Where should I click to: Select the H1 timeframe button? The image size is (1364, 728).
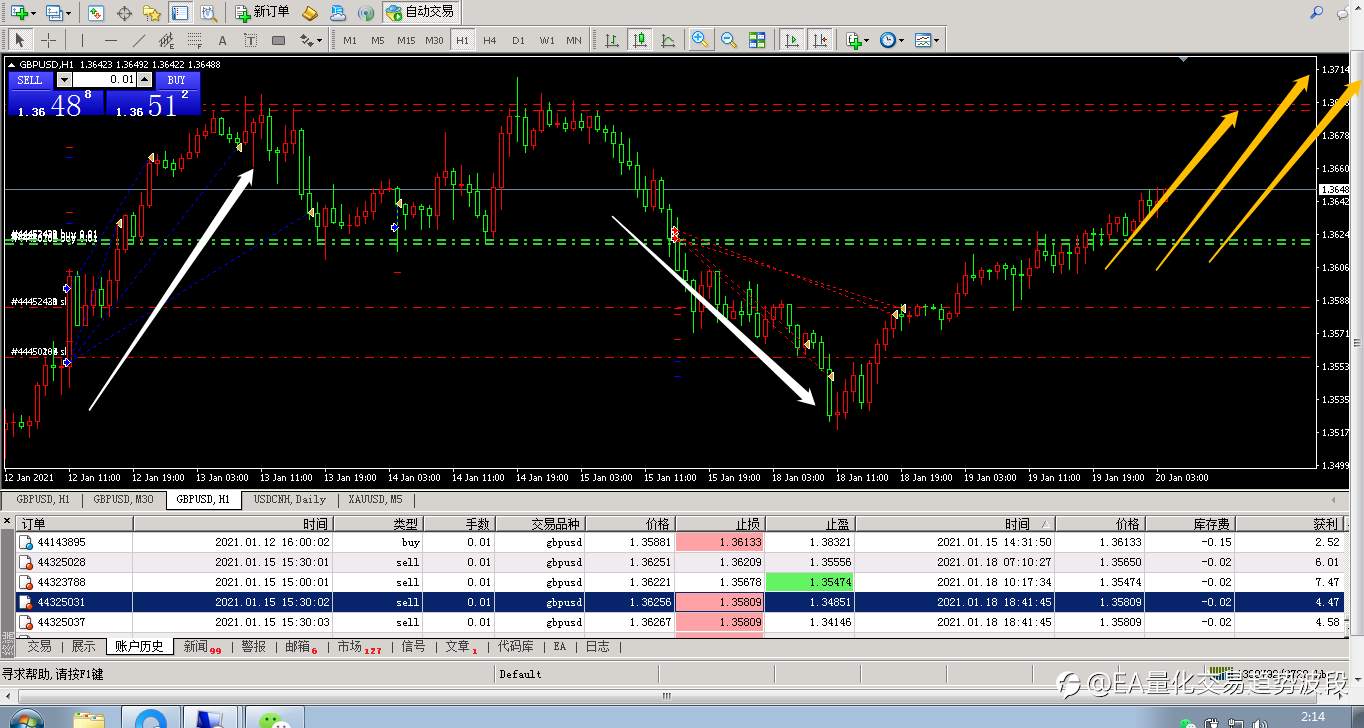click(462, 40)
